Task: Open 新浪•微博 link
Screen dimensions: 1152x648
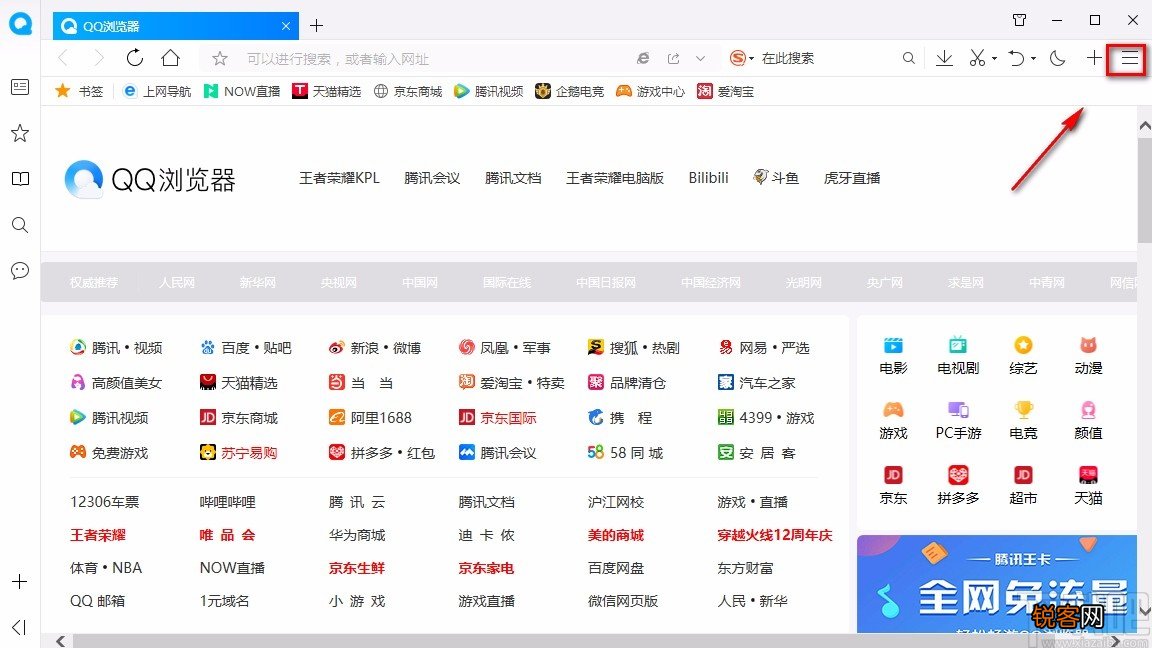Action: pos(375,348)
